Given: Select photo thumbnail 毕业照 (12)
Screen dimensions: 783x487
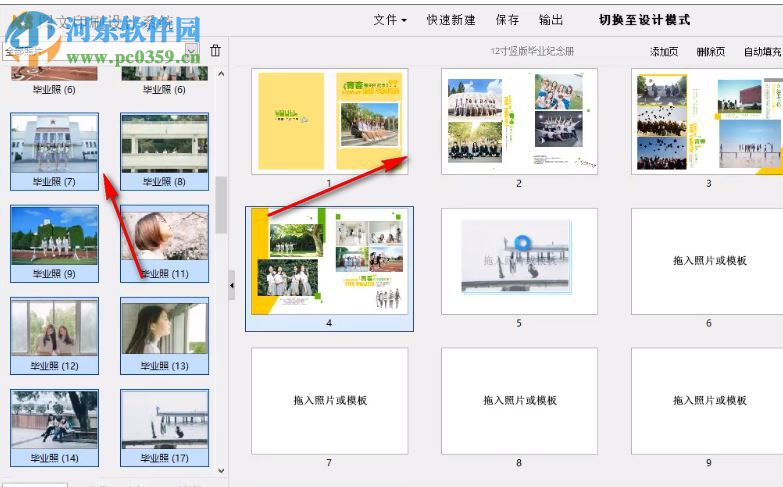Looking at the screenshot, I should coord(54,336).
